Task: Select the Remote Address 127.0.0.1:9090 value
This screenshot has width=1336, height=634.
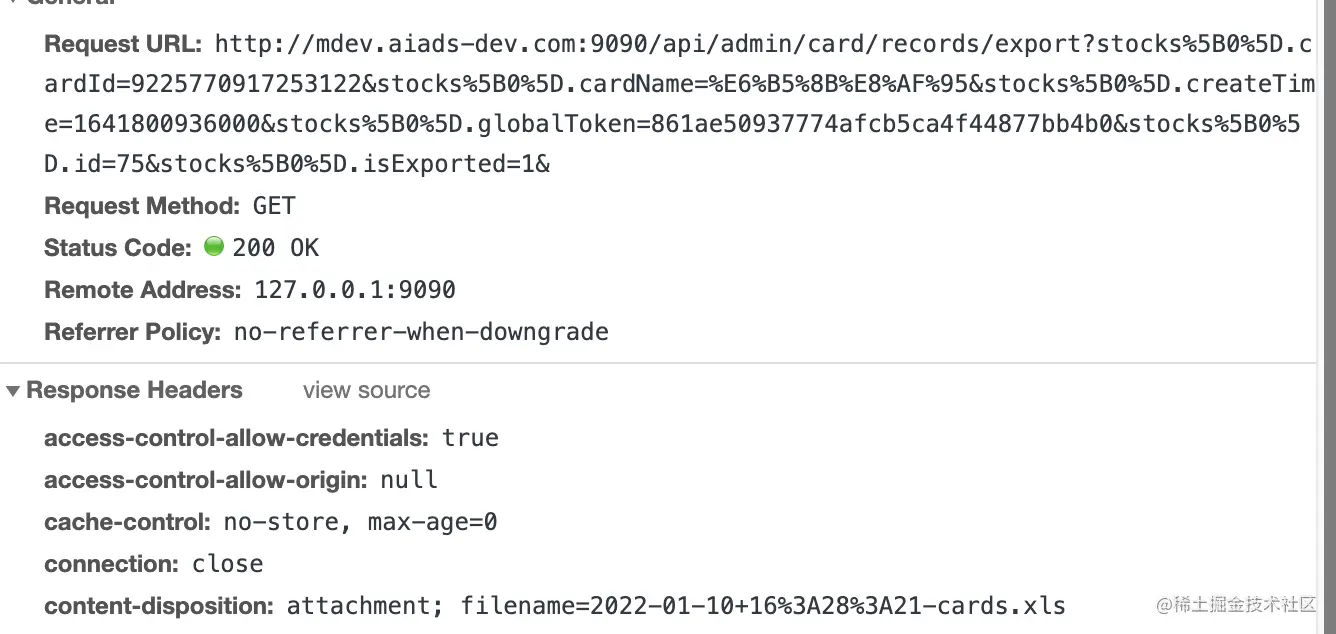Action: 355,290
